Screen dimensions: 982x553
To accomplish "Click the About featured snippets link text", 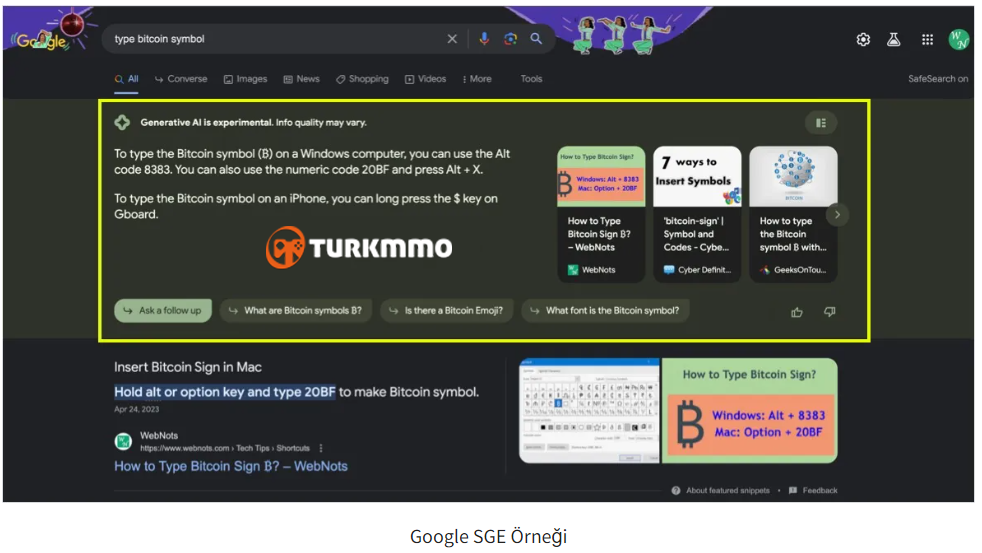I will [728, 490].
